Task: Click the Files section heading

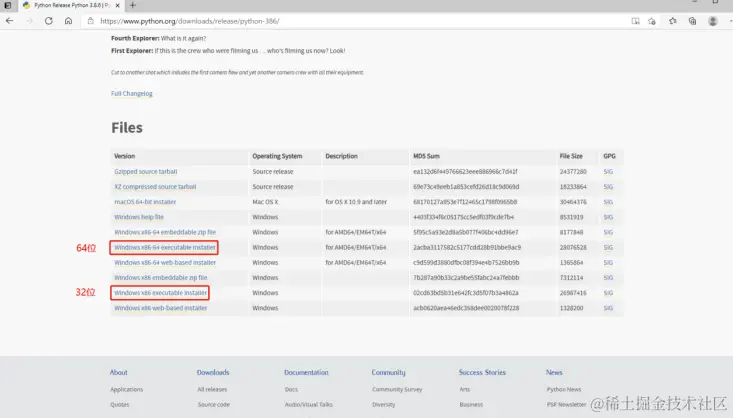Action: click(x=127, y=128)
